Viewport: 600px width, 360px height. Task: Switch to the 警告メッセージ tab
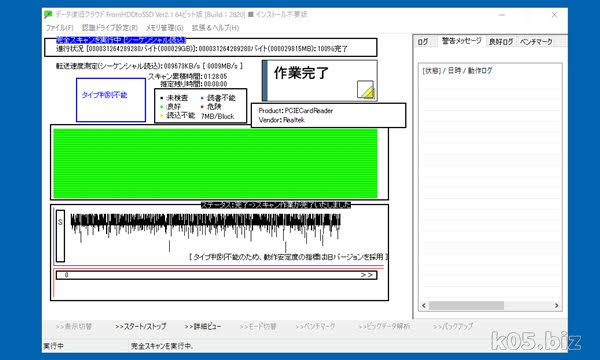pyautogui.click(x=461, y=41)
